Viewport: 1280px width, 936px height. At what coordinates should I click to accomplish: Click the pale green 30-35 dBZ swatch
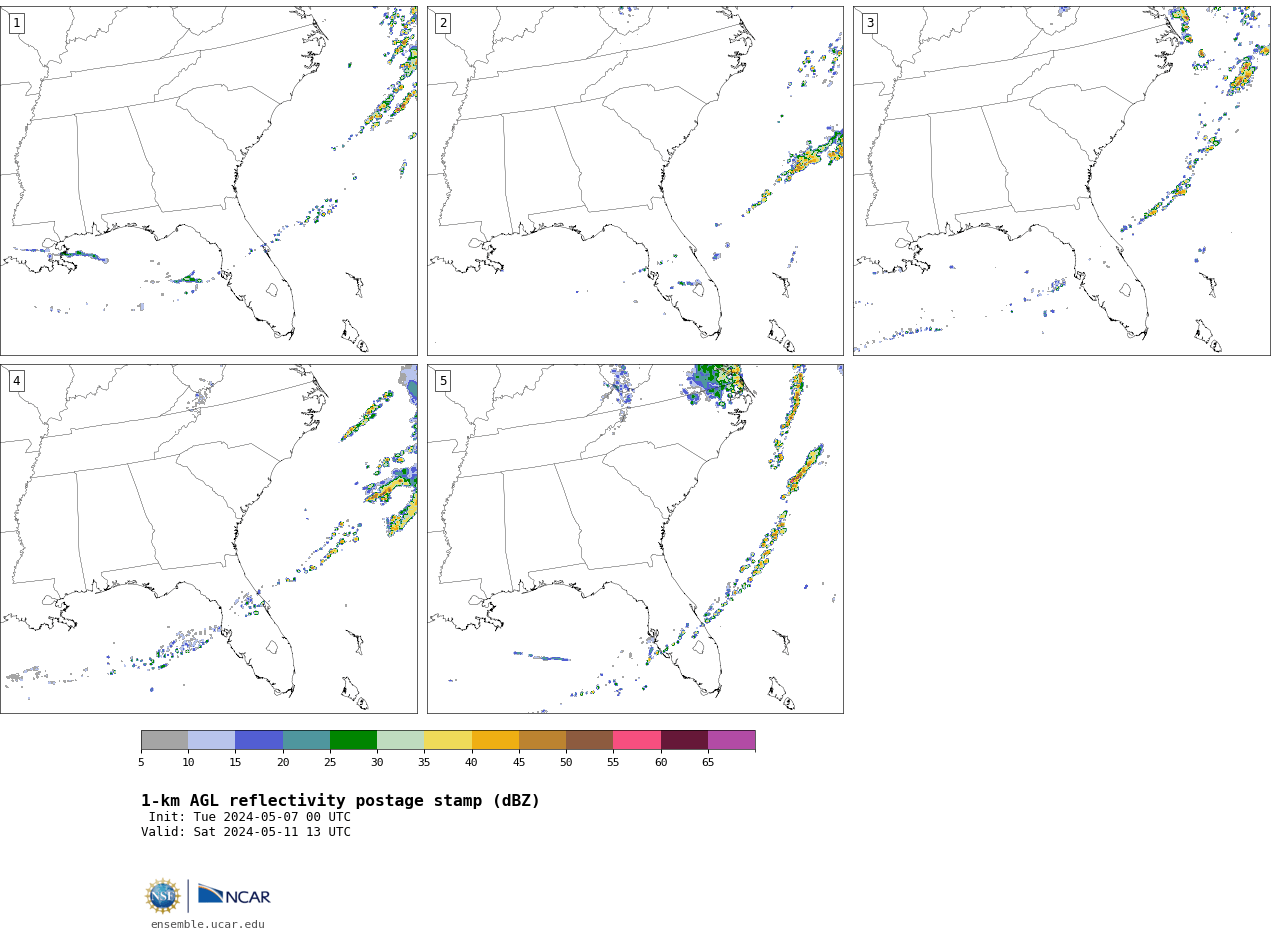401,740
